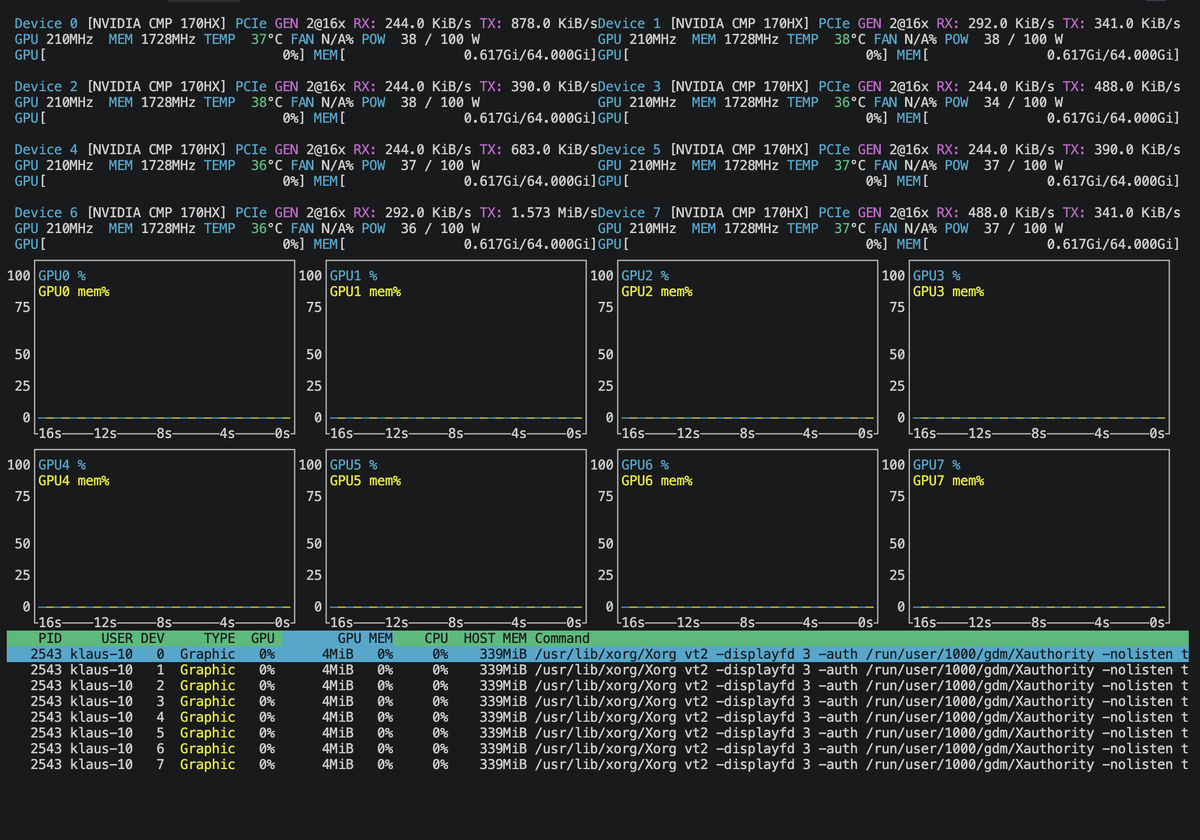Pick the Command column header
Viewport: 1200px width, 840px height.
tap(563, 638)
